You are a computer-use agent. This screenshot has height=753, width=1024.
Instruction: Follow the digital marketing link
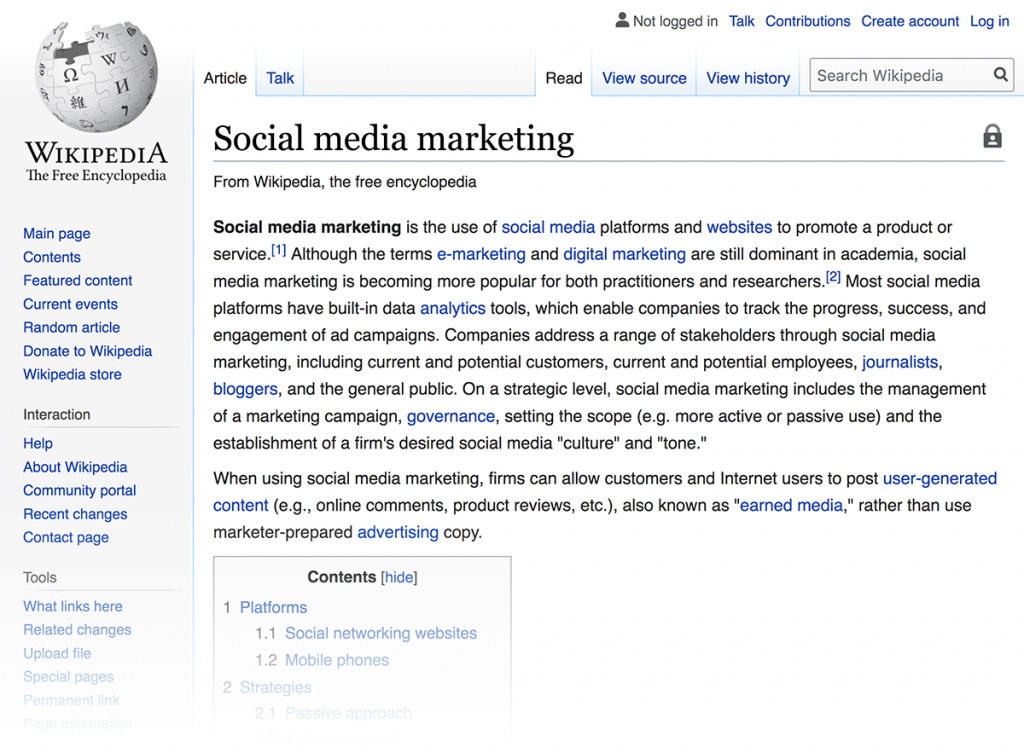click(x=624, y=254)
